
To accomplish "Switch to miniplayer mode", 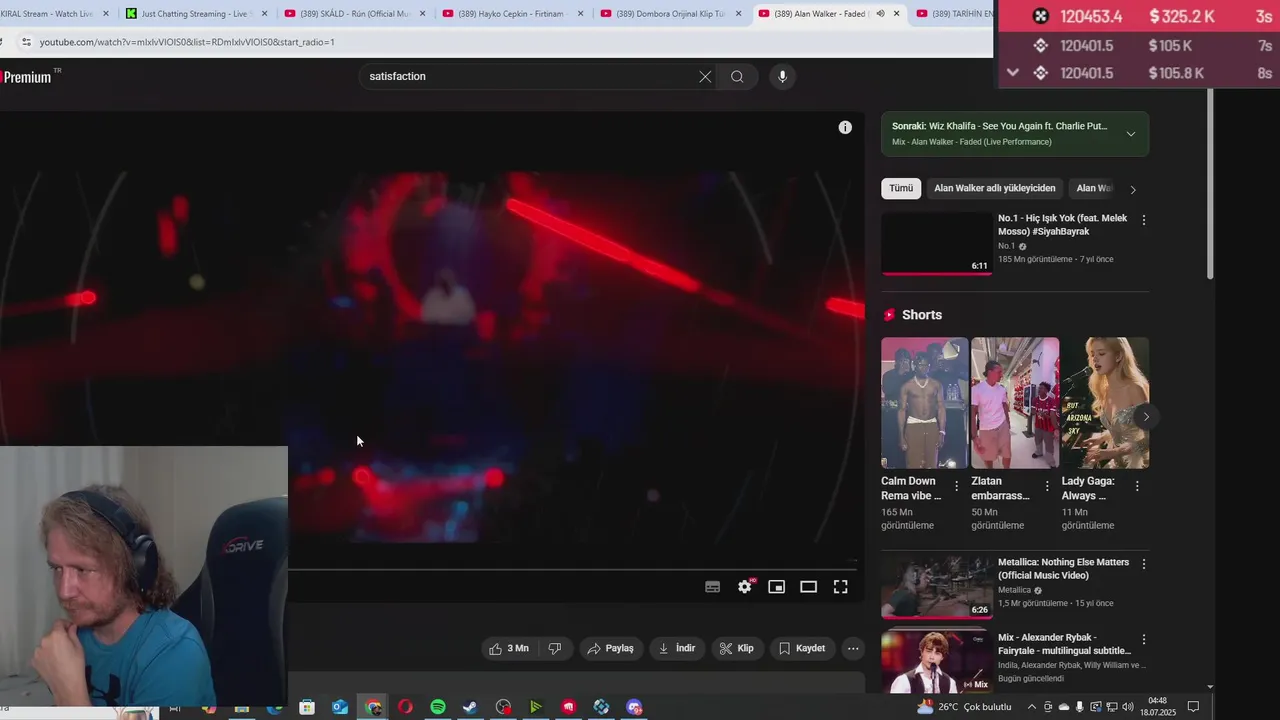I will [776, 587].
